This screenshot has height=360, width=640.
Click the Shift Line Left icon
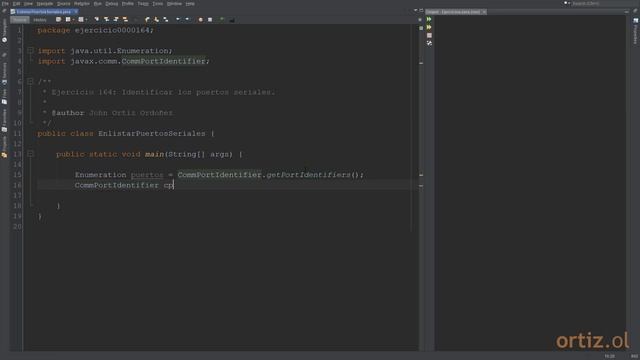(178, 20)
